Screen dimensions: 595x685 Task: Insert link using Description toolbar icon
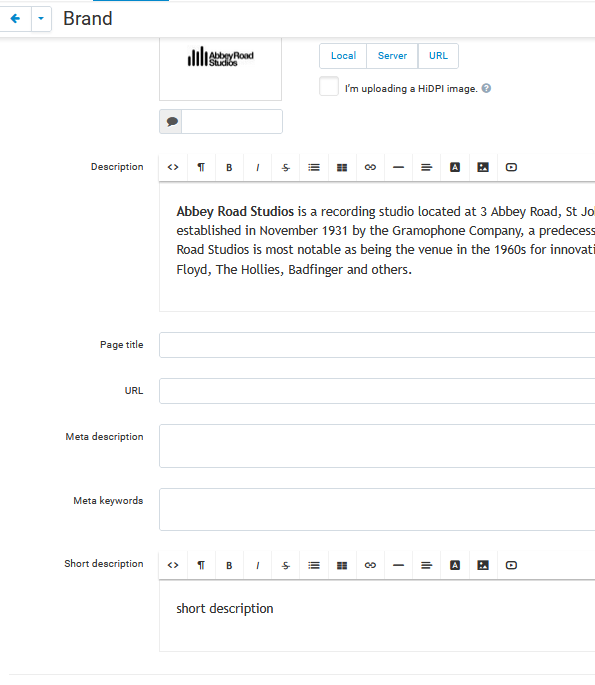[x=370, y=167]
